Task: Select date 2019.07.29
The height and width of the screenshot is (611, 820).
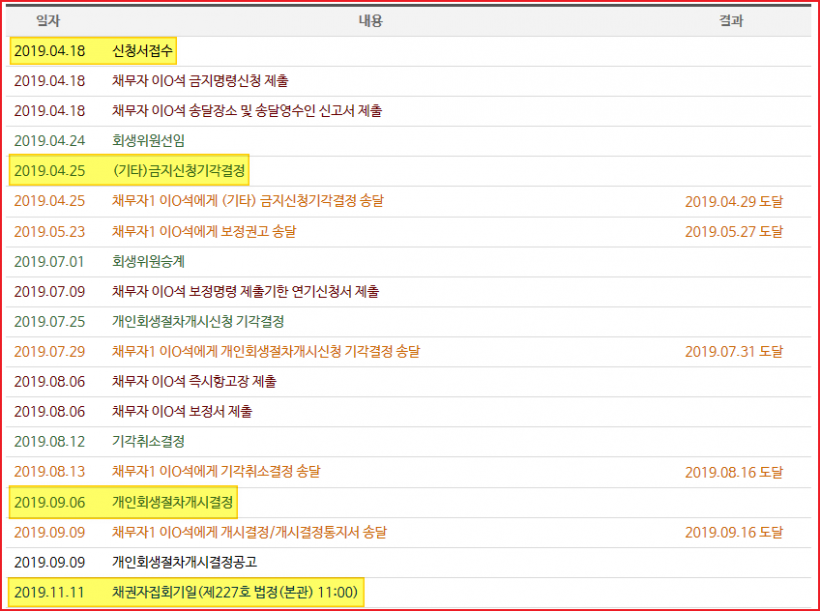Action: pos(49,351)
